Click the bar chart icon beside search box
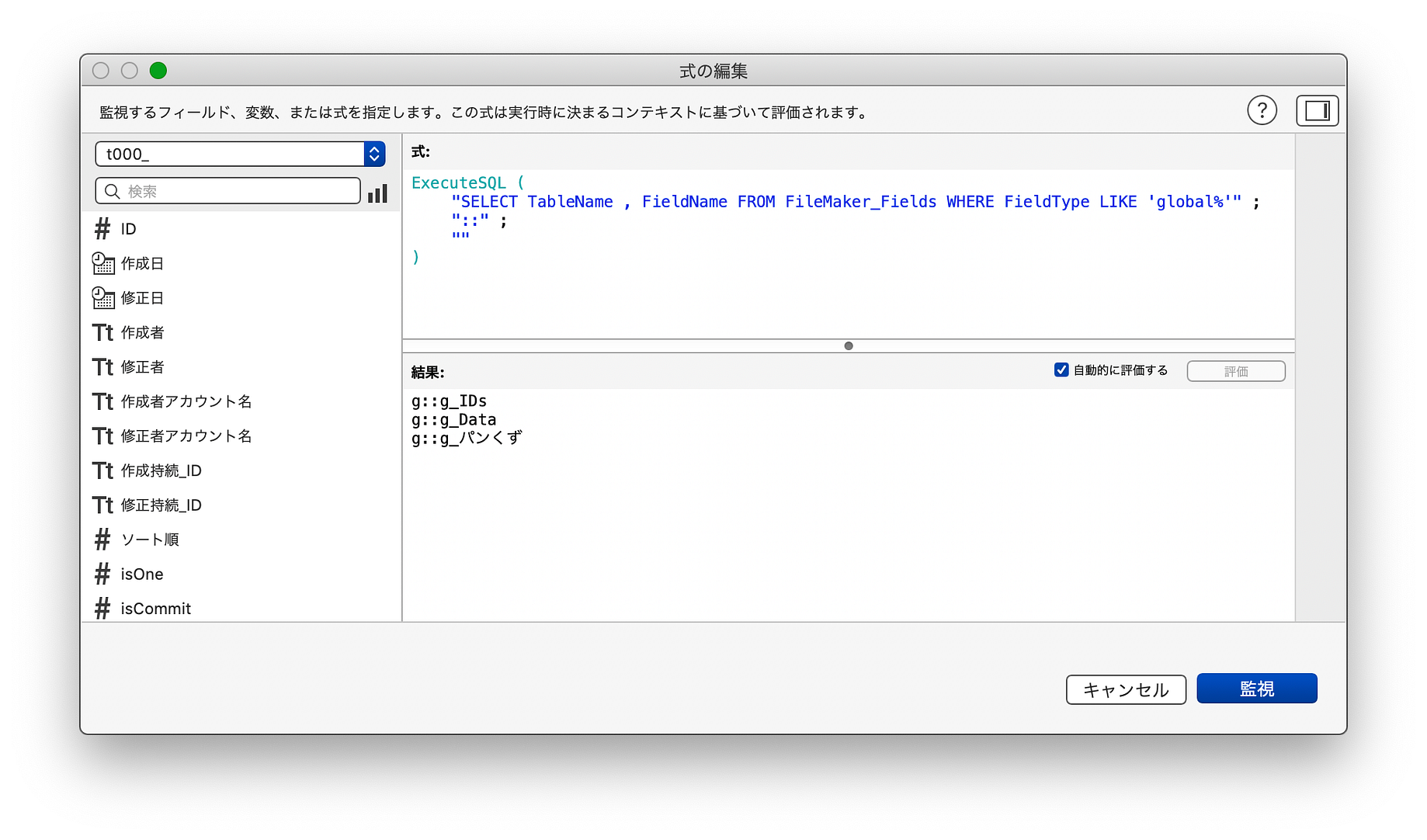This screenshot has height=840, width=1427. [377, 193]
